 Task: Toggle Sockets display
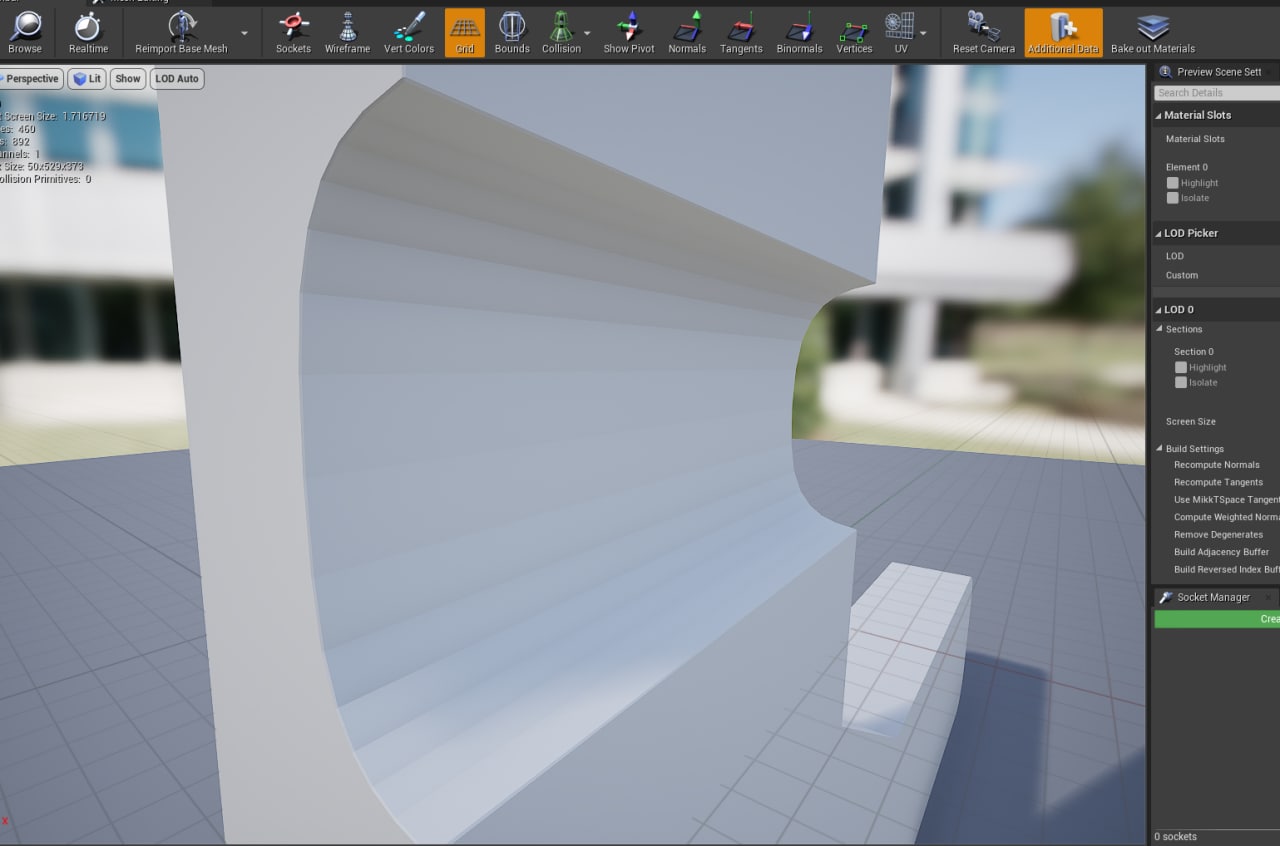tap(293, 33)
